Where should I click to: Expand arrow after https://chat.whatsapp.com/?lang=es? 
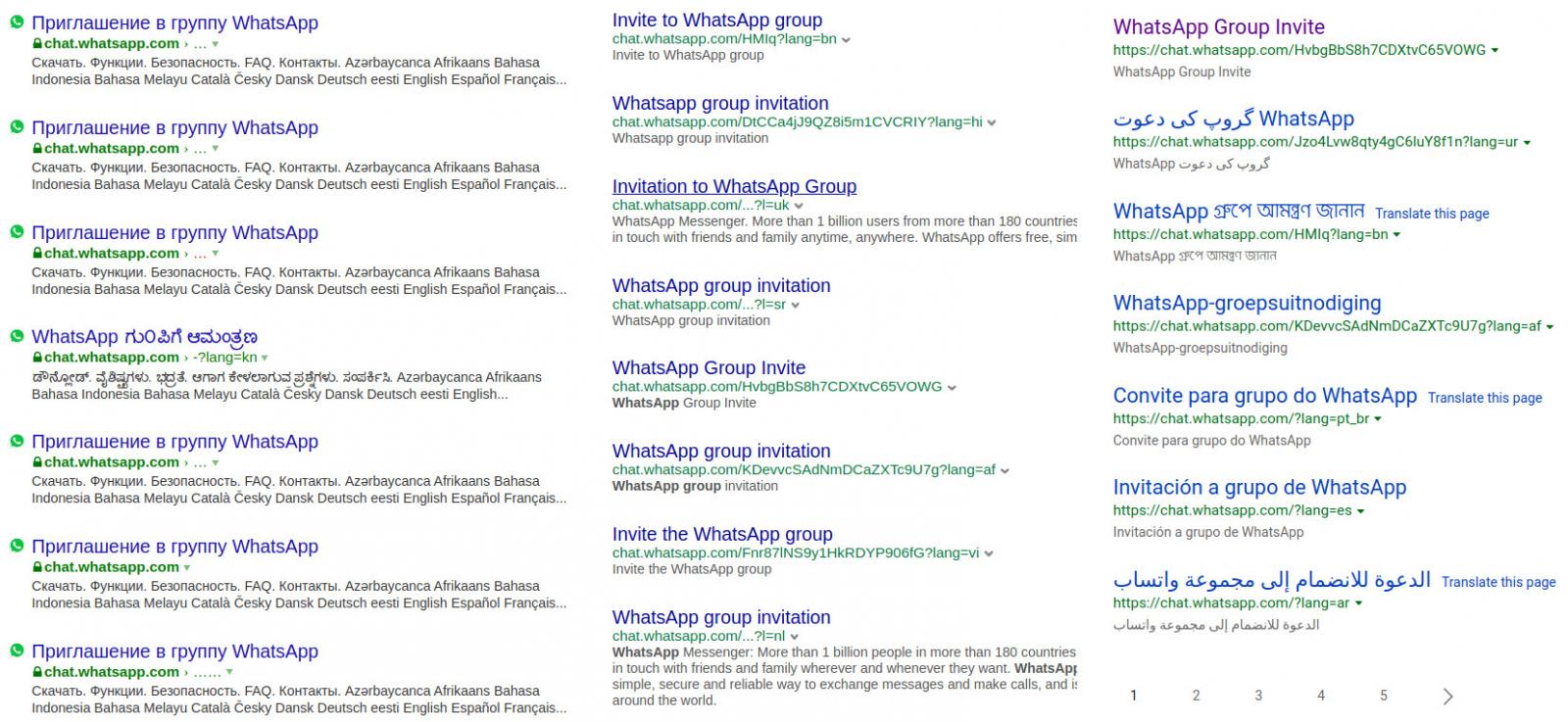1360,511
